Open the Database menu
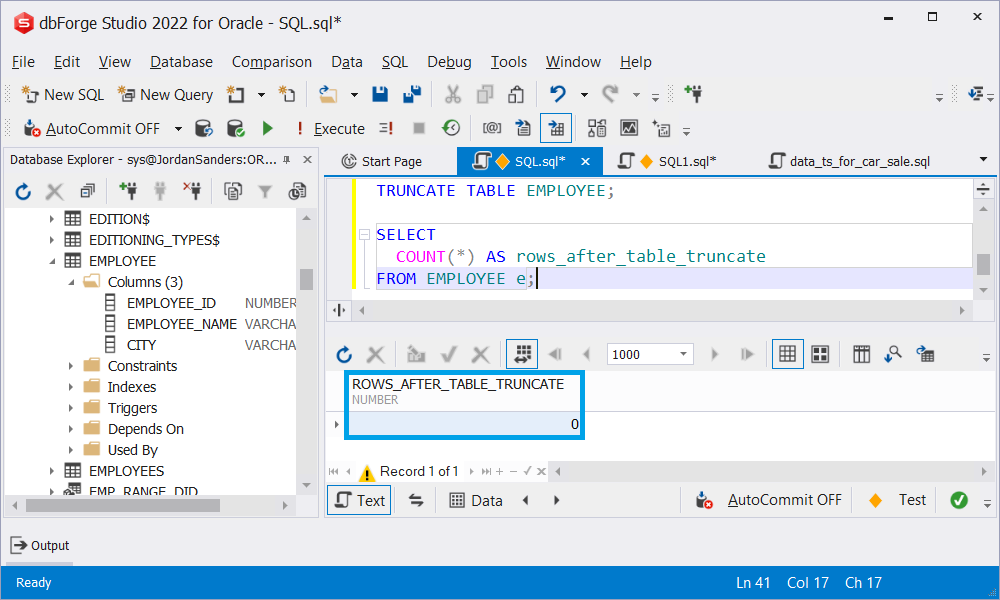Screen dimensions: 1000x600 [x=181, y=61]
